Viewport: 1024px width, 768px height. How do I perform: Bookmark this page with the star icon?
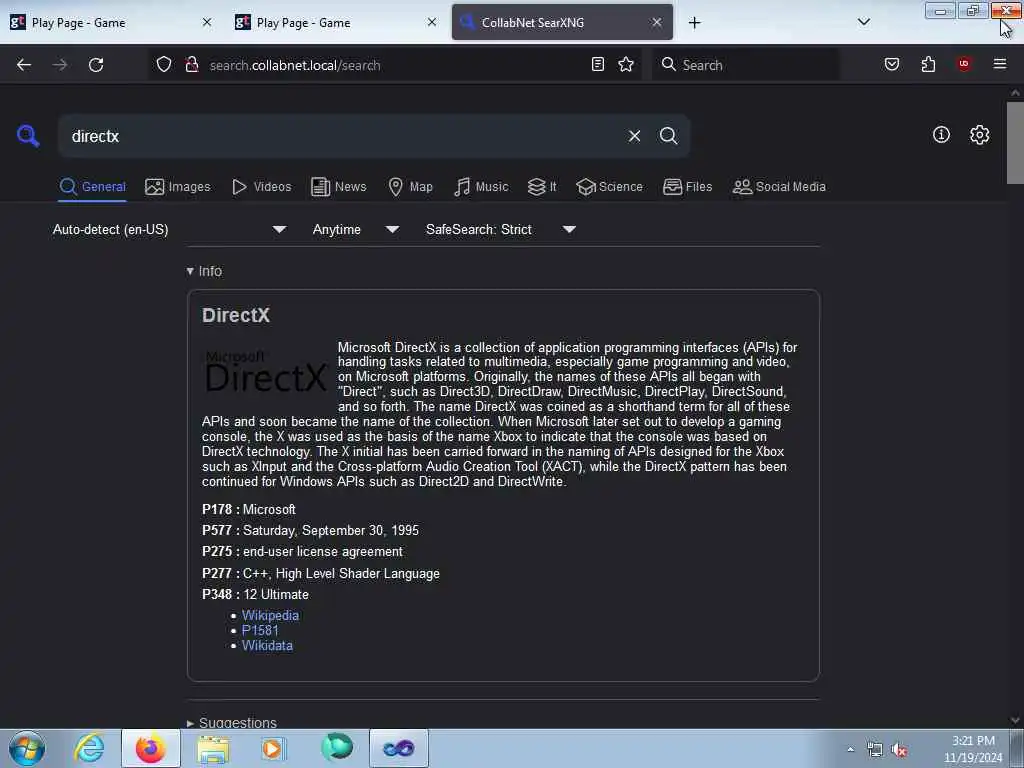(626, 64)
